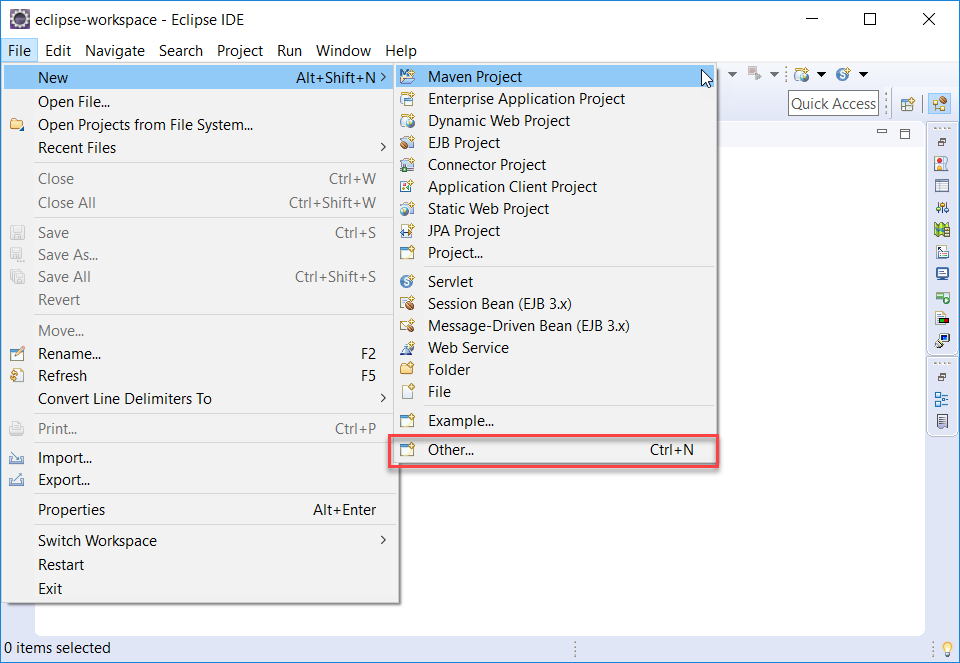Choose Open File... from File menu

pyautogui.click(x=198, y=102)
